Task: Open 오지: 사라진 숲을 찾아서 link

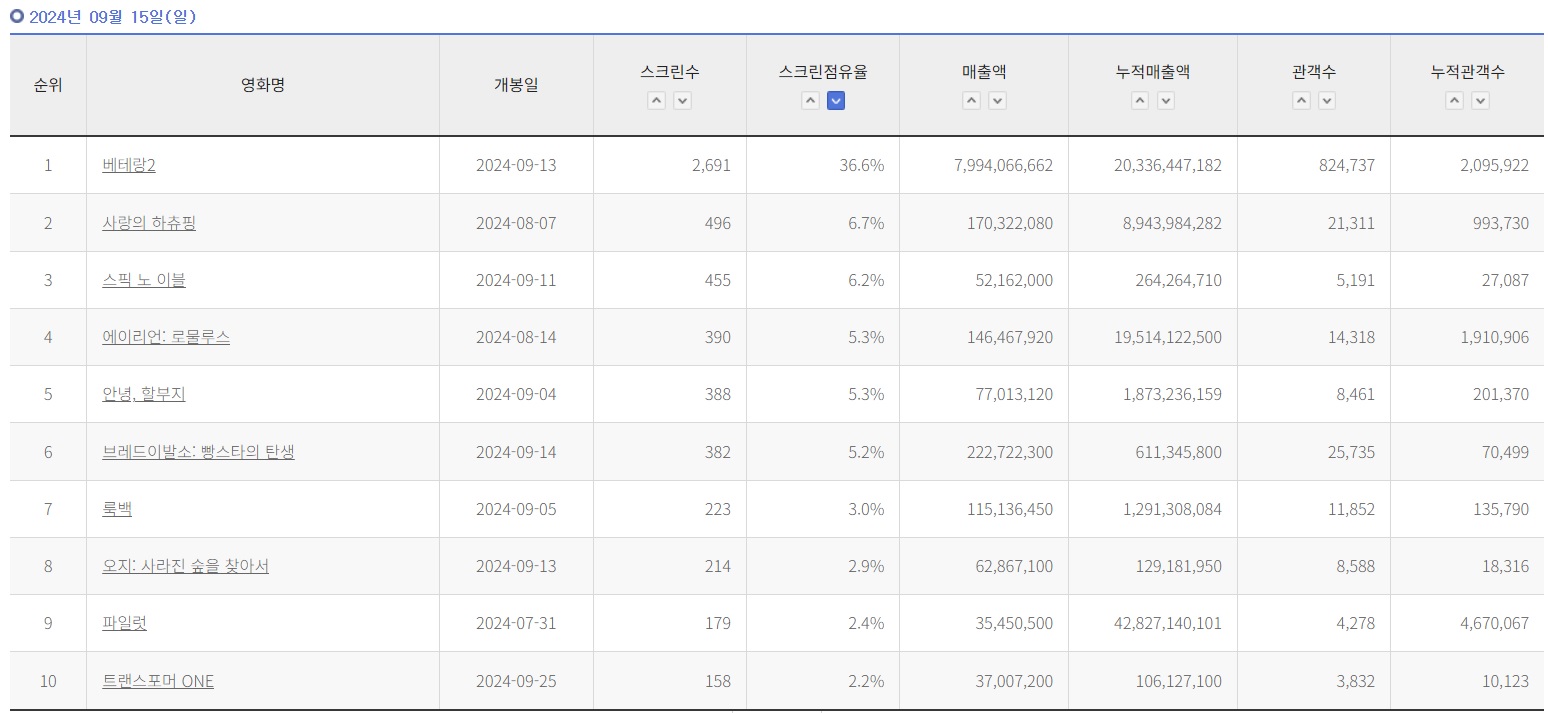Action: (185, 566)
